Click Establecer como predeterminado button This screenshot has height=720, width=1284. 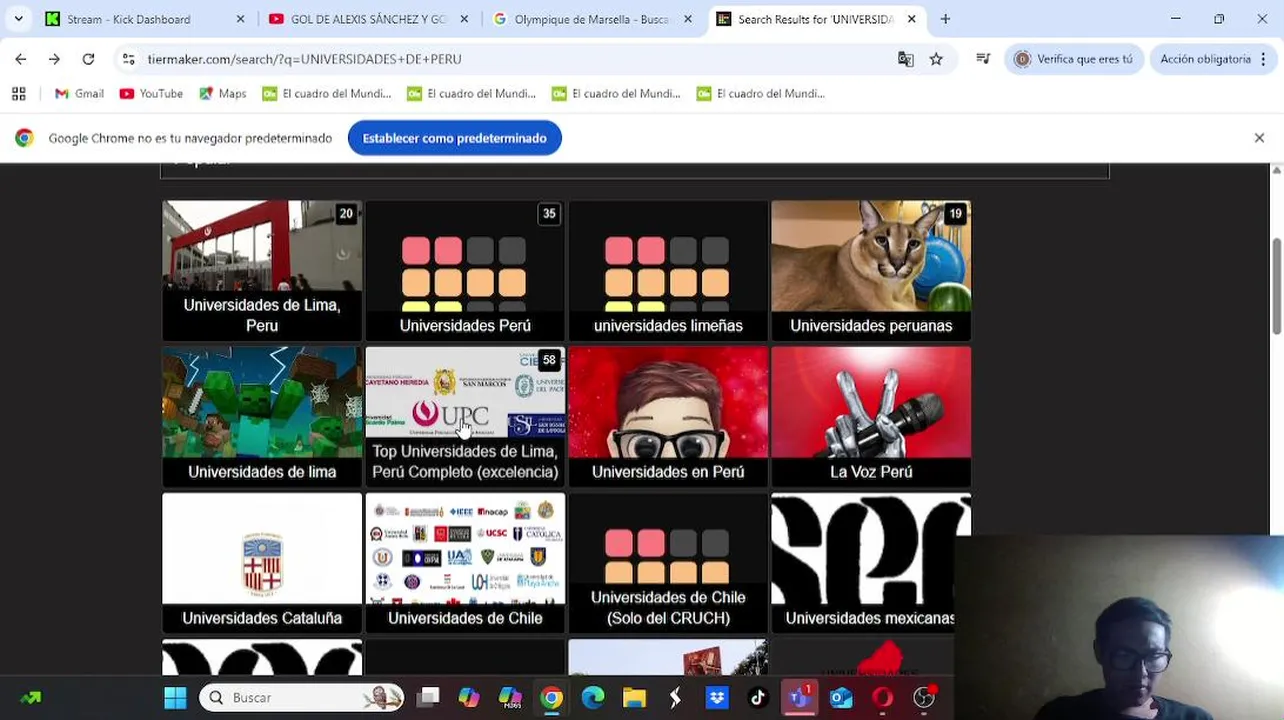pos(454,138)
